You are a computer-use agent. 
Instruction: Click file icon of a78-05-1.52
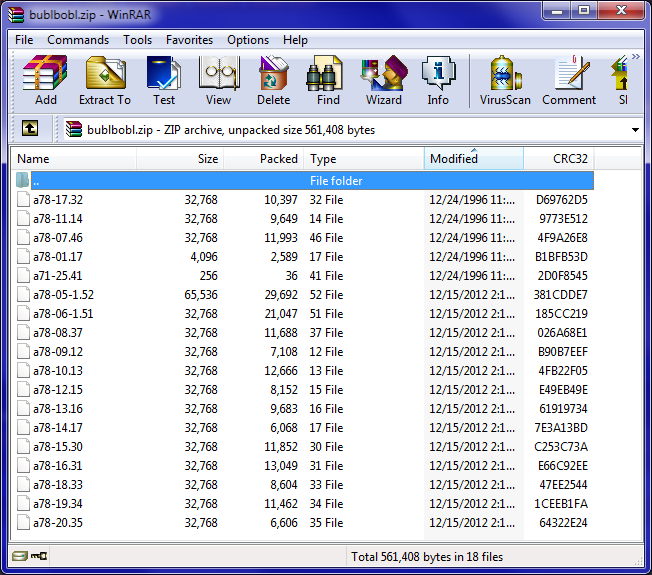(x=23, y=294)
